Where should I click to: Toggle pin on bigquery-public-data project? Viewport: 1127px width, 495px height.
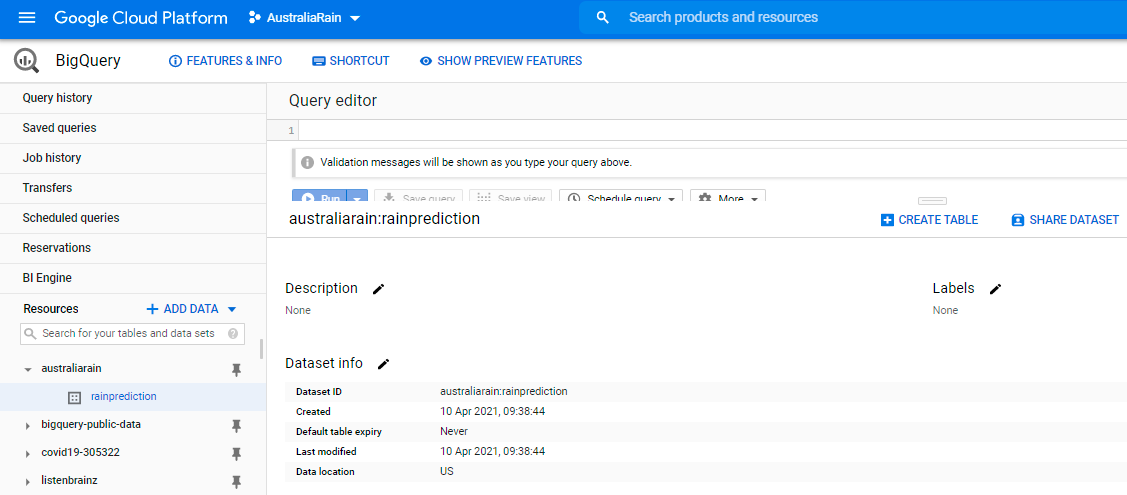pos(237,425)
